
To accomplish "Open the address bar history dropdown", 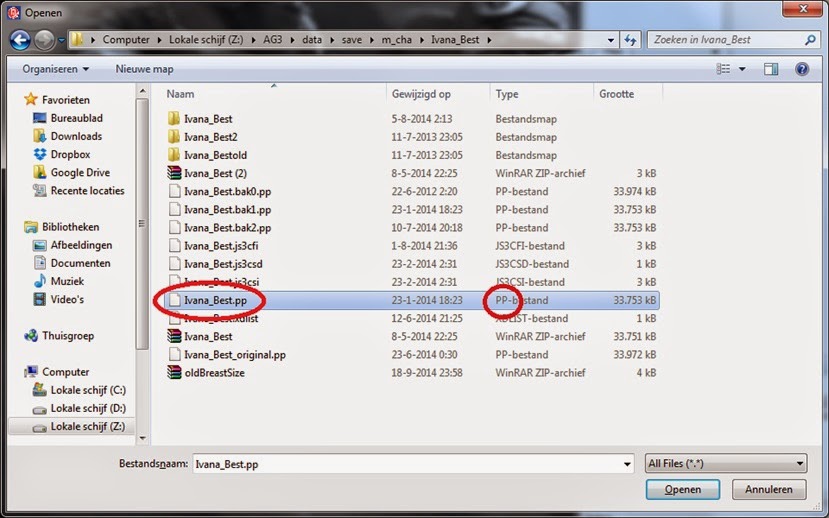I will point(611,40).
